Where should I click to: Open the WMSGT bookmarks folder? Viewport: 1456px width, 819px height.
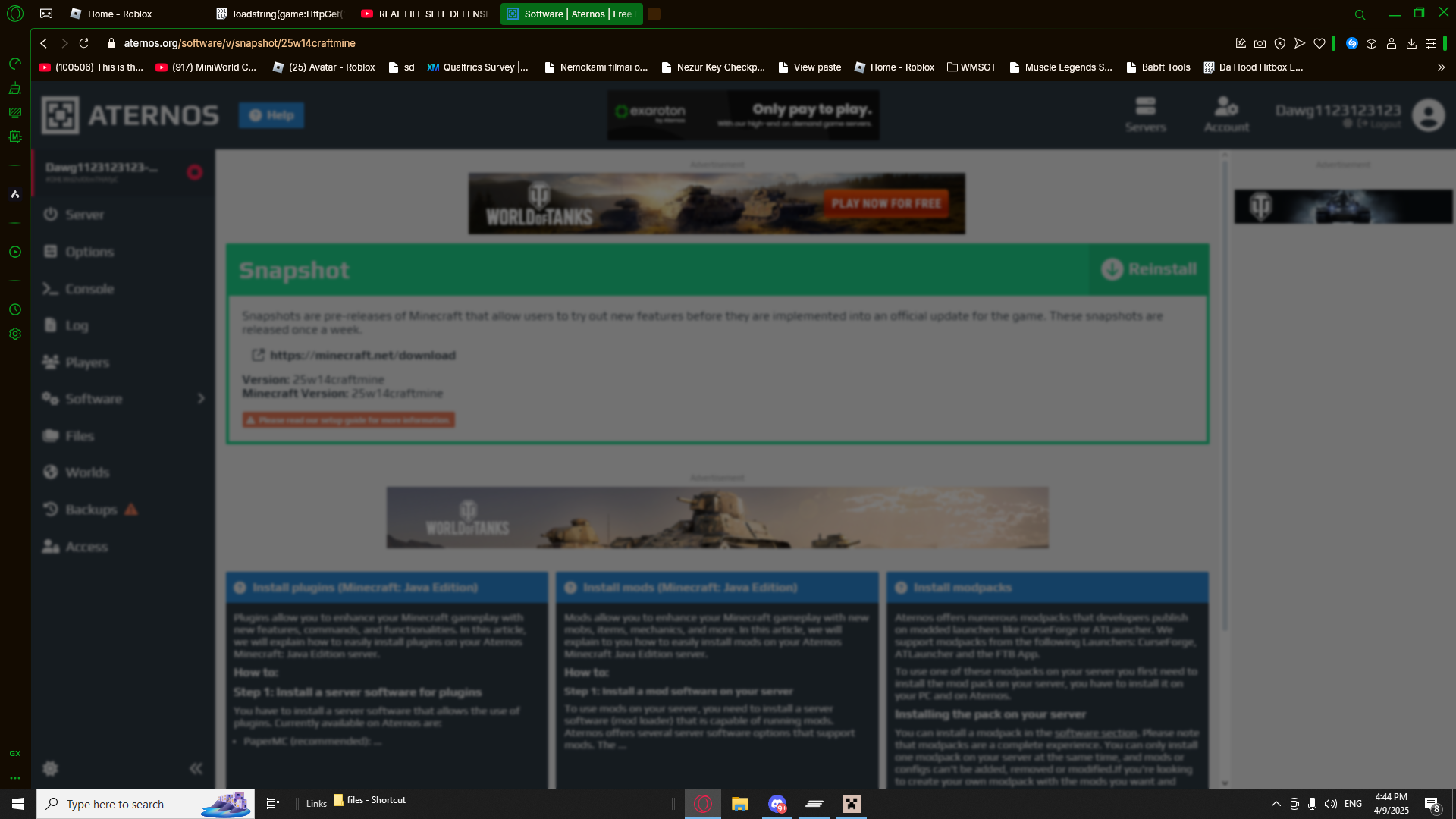[971, 67]
